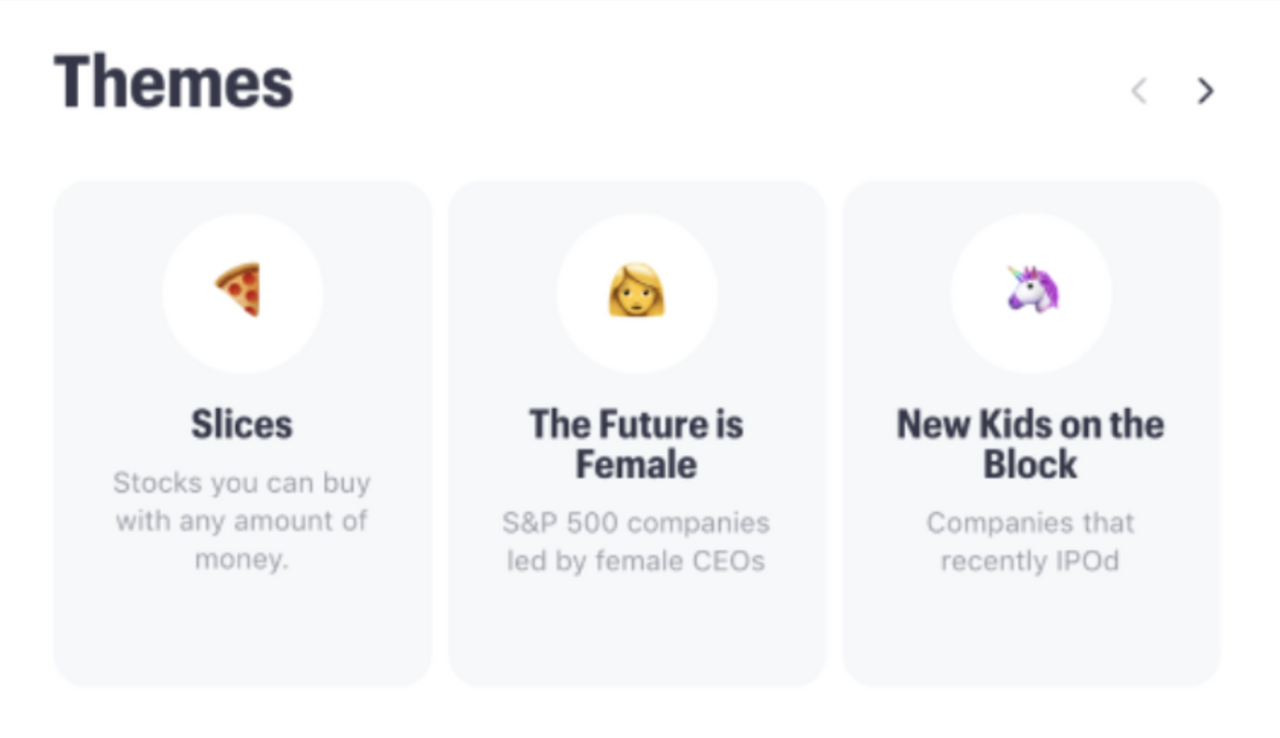
Task: Click the word "Block" on second title line
Action: click(x=1030, y=465)
